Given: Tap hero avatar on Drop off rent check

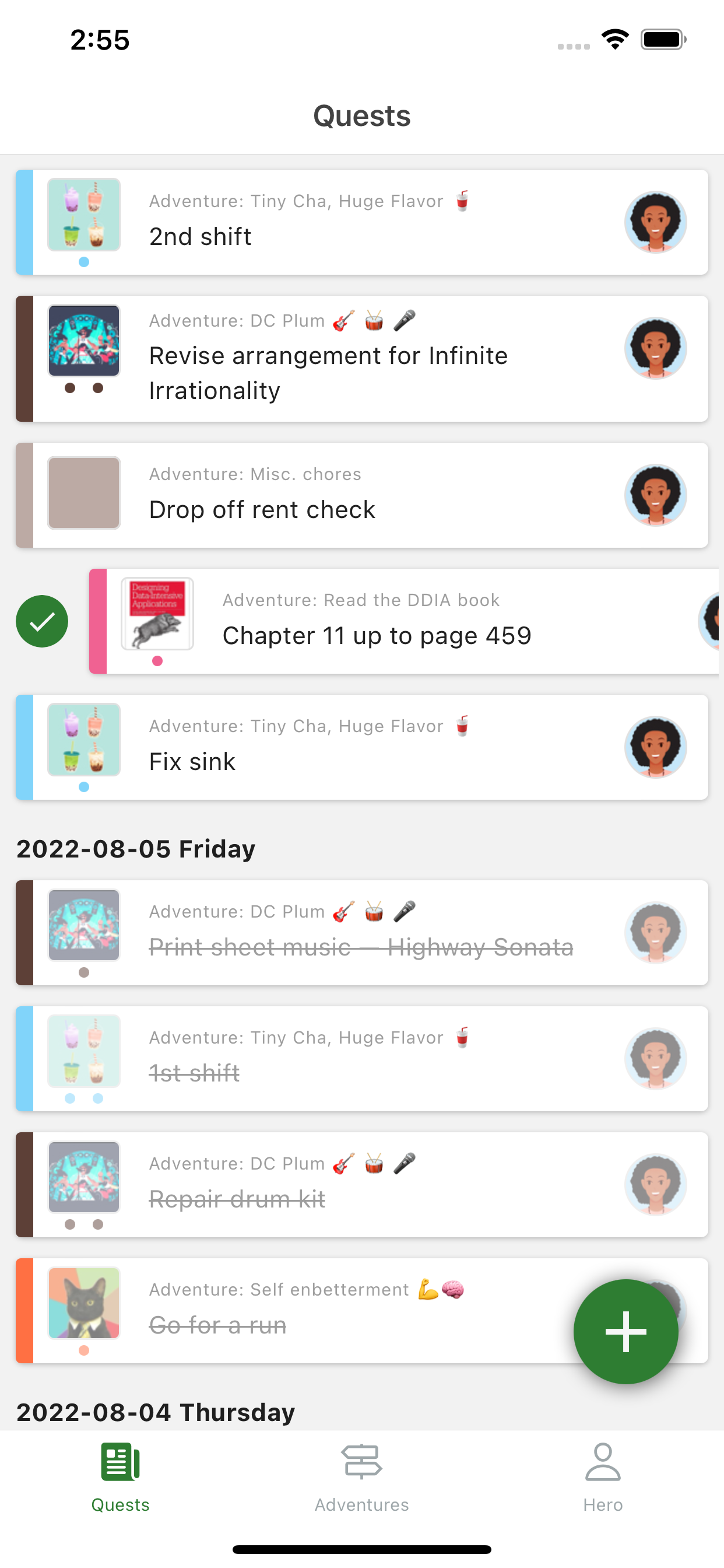Looking at the screenshot, I should (x=655, y=495).
